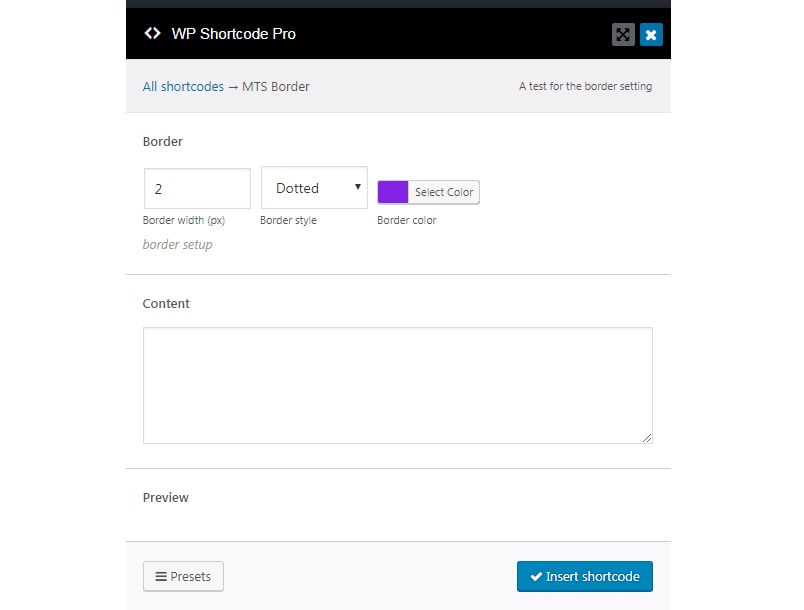Click the WP Shortcode Pro title text
Screen dimensions: 804x610
[x=233, y=33]
